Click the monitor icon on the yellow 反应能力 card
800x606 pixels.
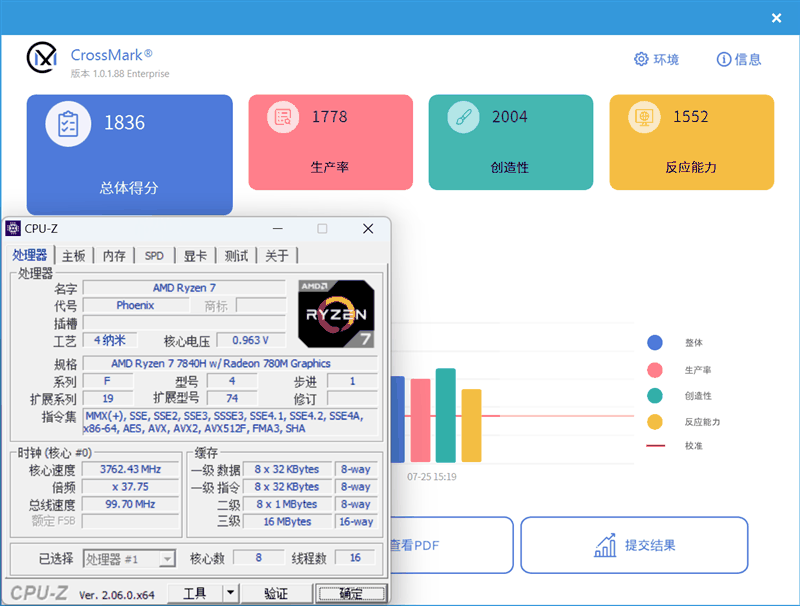(644, 117)
